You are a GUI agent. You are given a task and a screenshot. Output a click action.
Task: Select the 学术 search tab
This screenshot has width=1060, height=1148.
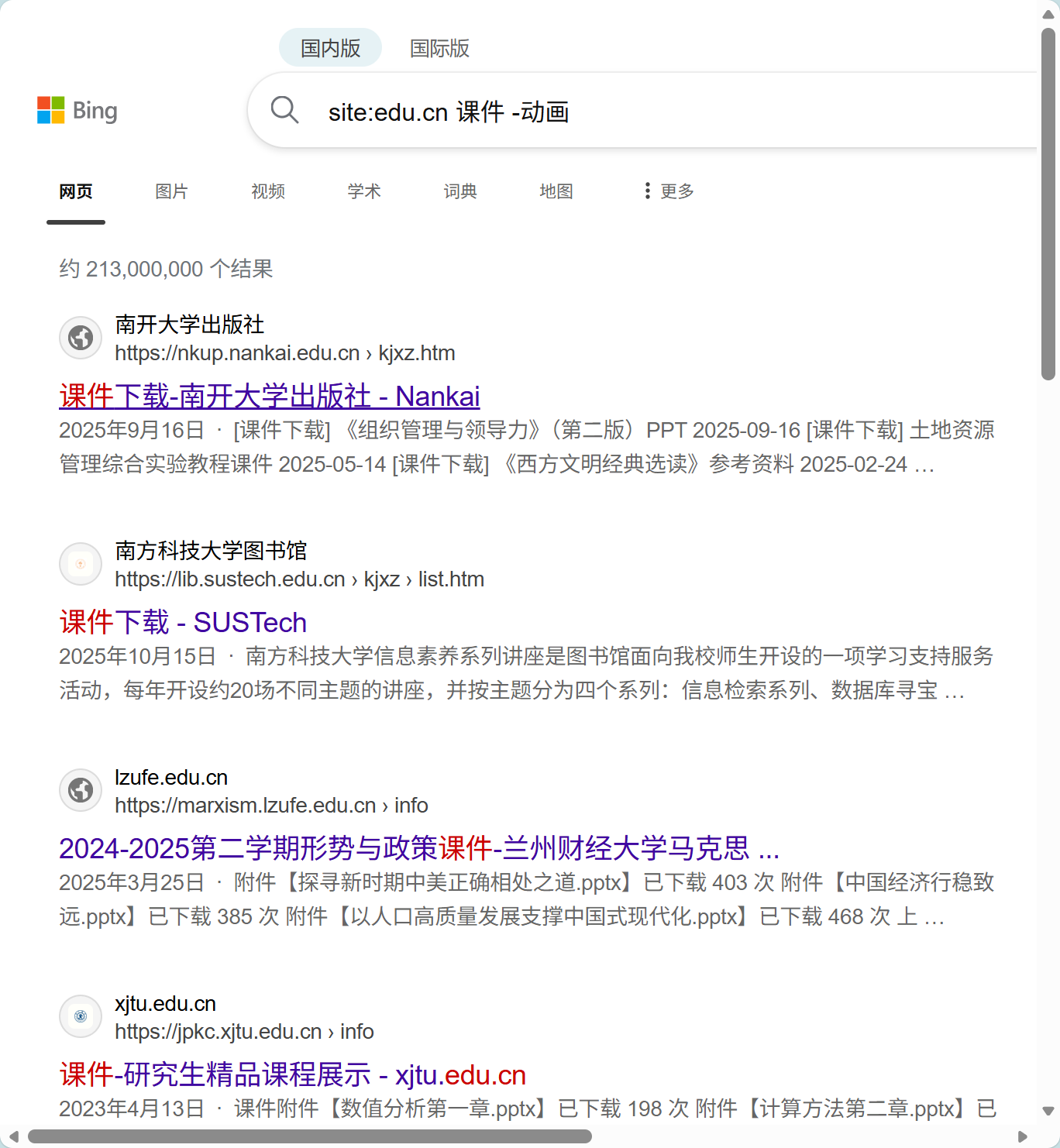pos(364,191)
